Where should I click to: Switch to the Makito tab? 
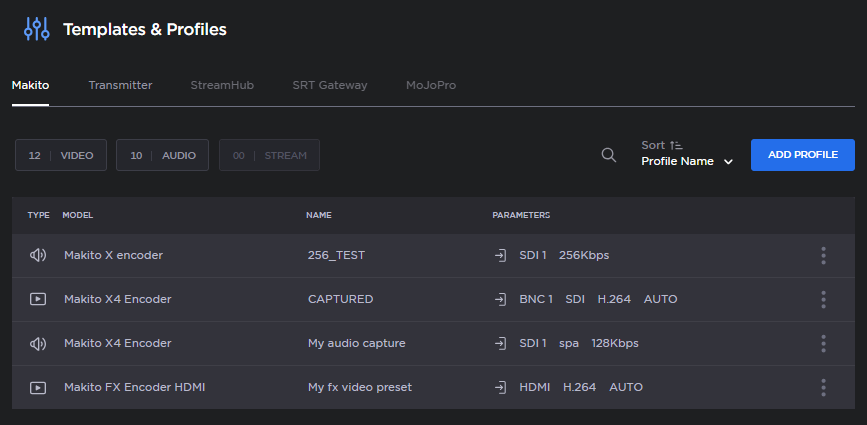coord(30,85)
